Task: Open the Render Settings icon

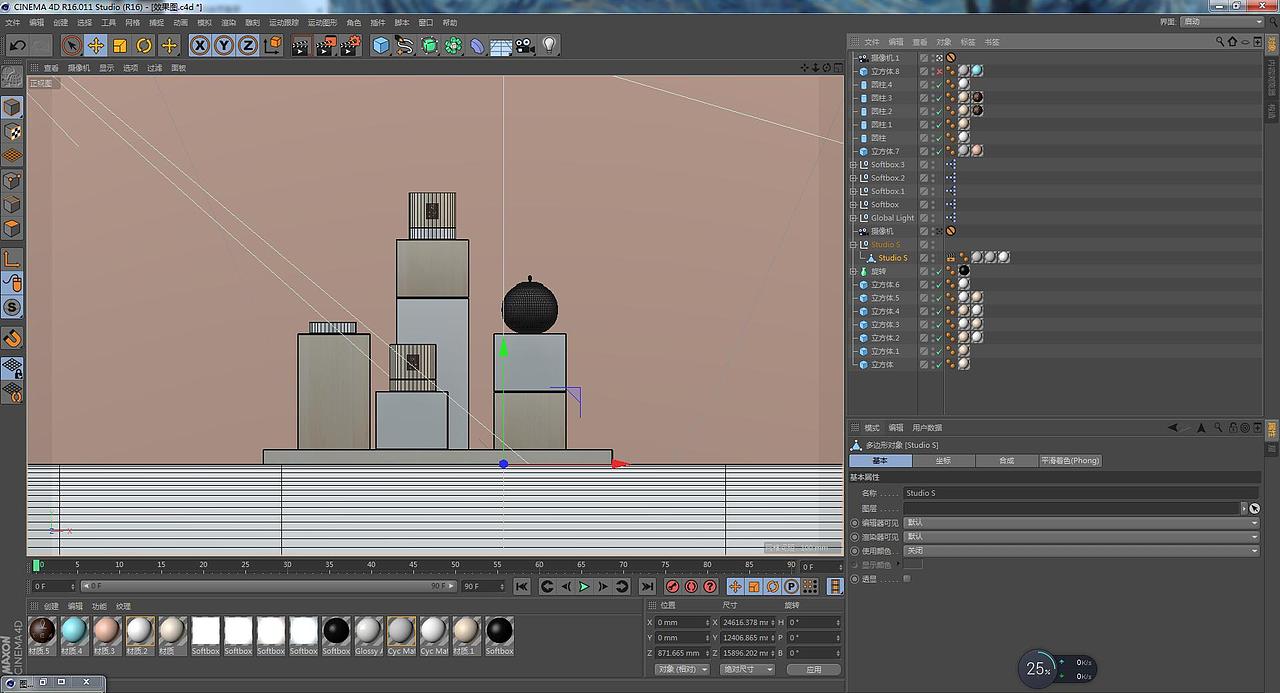Action: pos(350,45)
